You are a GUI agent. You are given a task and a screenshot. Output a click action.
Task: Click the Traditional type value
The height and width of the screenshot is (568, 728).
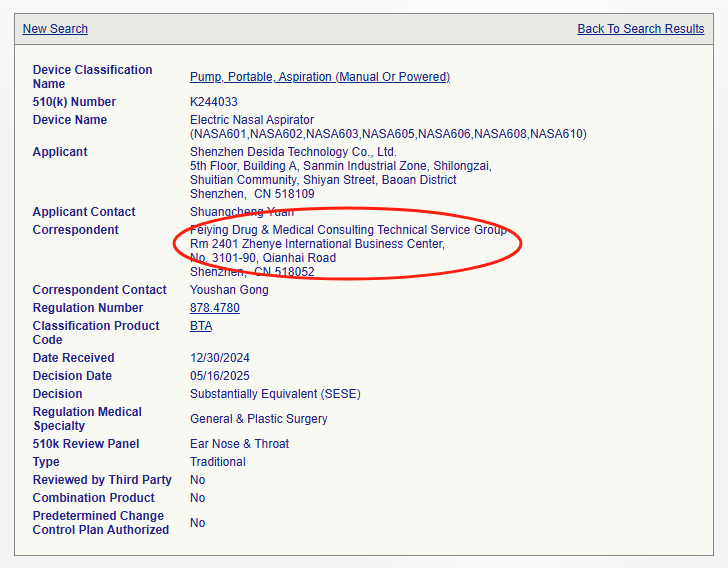tap(217, 462)
